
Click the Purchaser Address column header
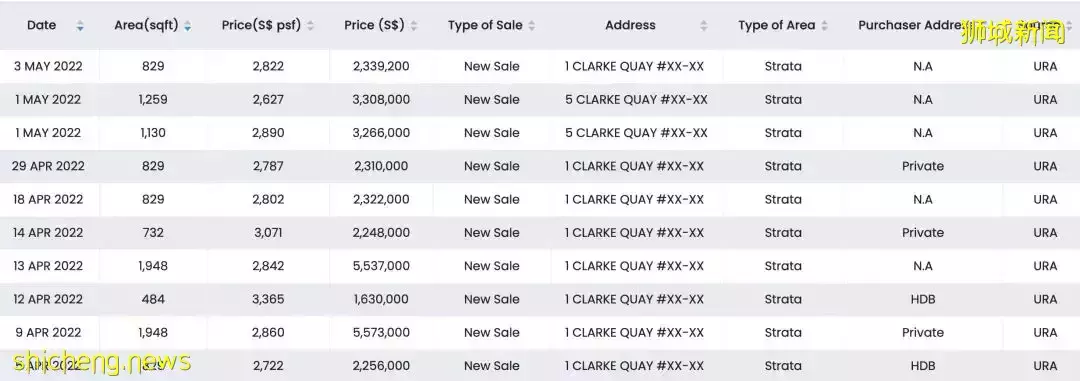[x=909, y=25]
